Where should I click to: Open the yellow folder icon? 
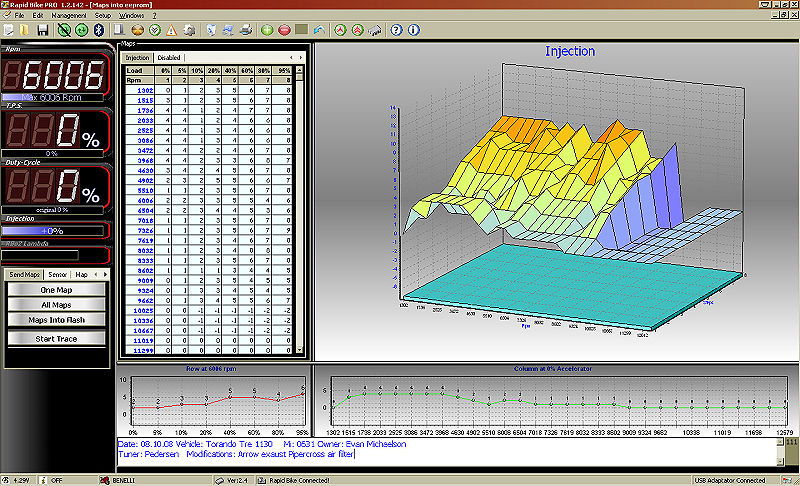point(25,31)
